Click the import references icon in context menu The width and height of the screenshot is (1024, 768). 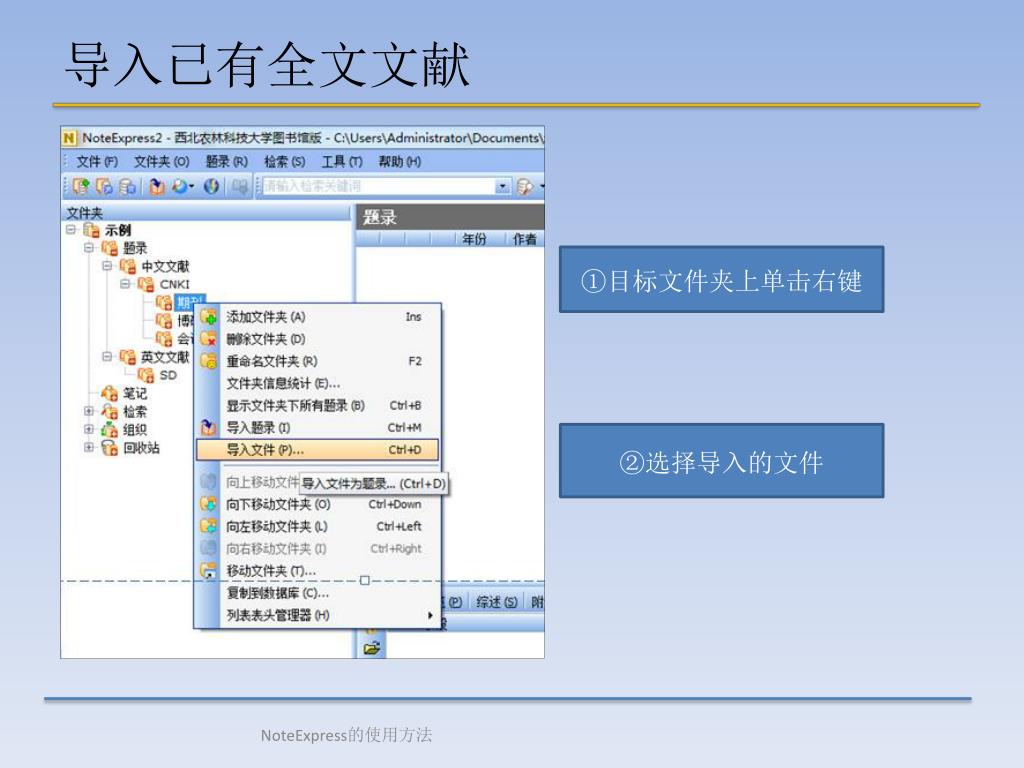tap(208, 428)
